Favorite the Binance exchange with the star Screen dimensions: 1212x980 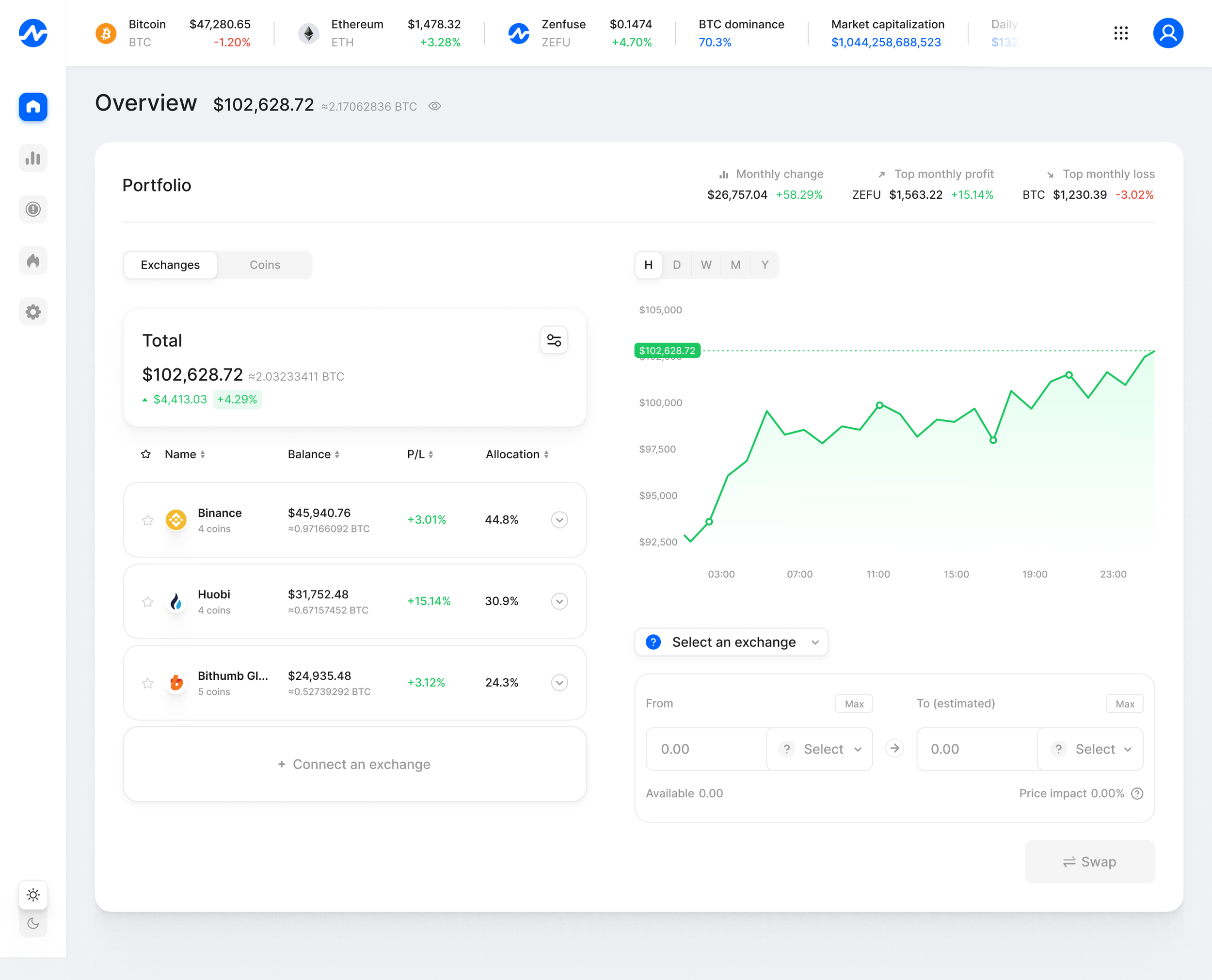tap(147, 520)
